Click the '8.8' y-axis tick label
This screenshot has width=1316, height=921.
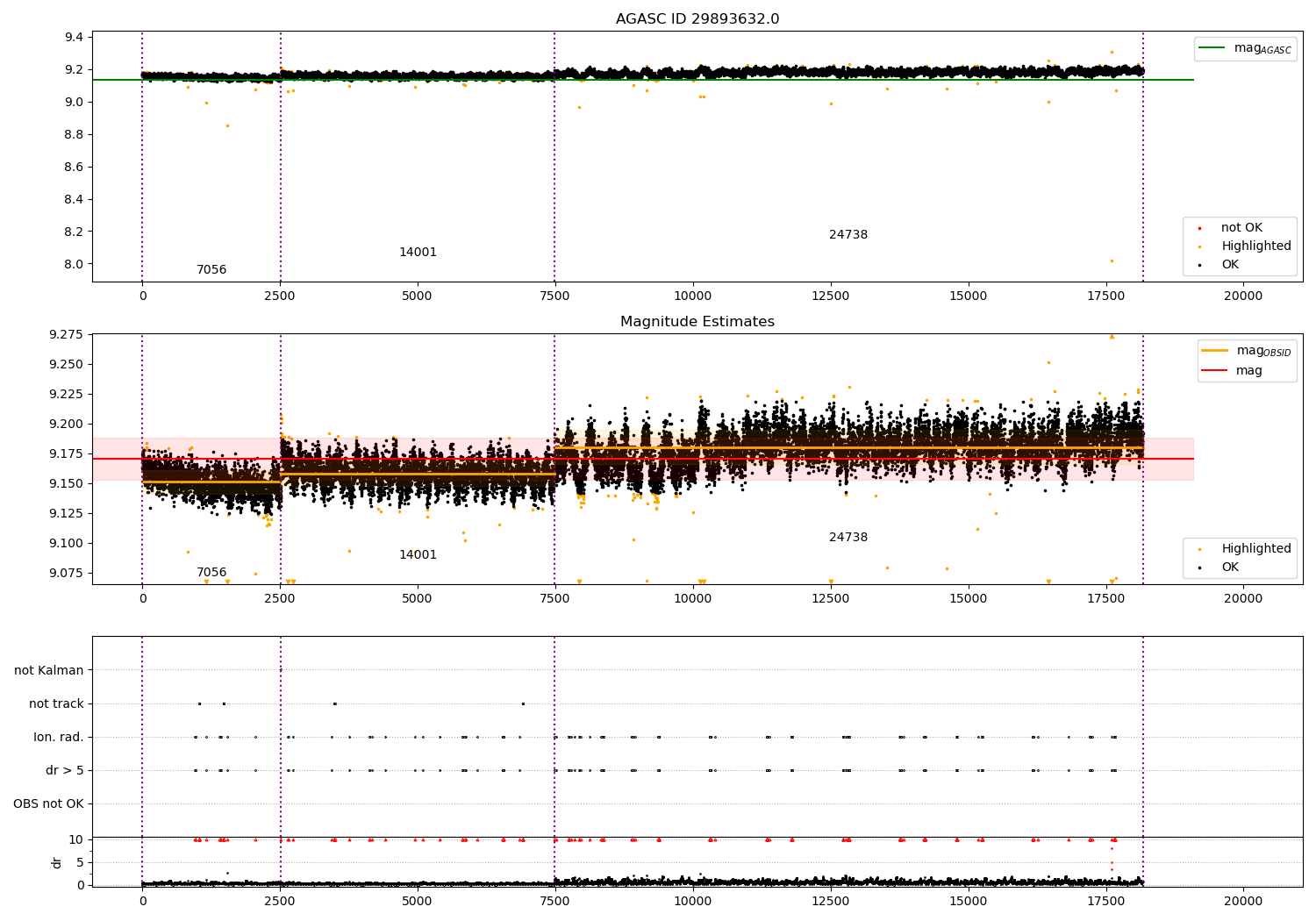(x=74, y=135)
